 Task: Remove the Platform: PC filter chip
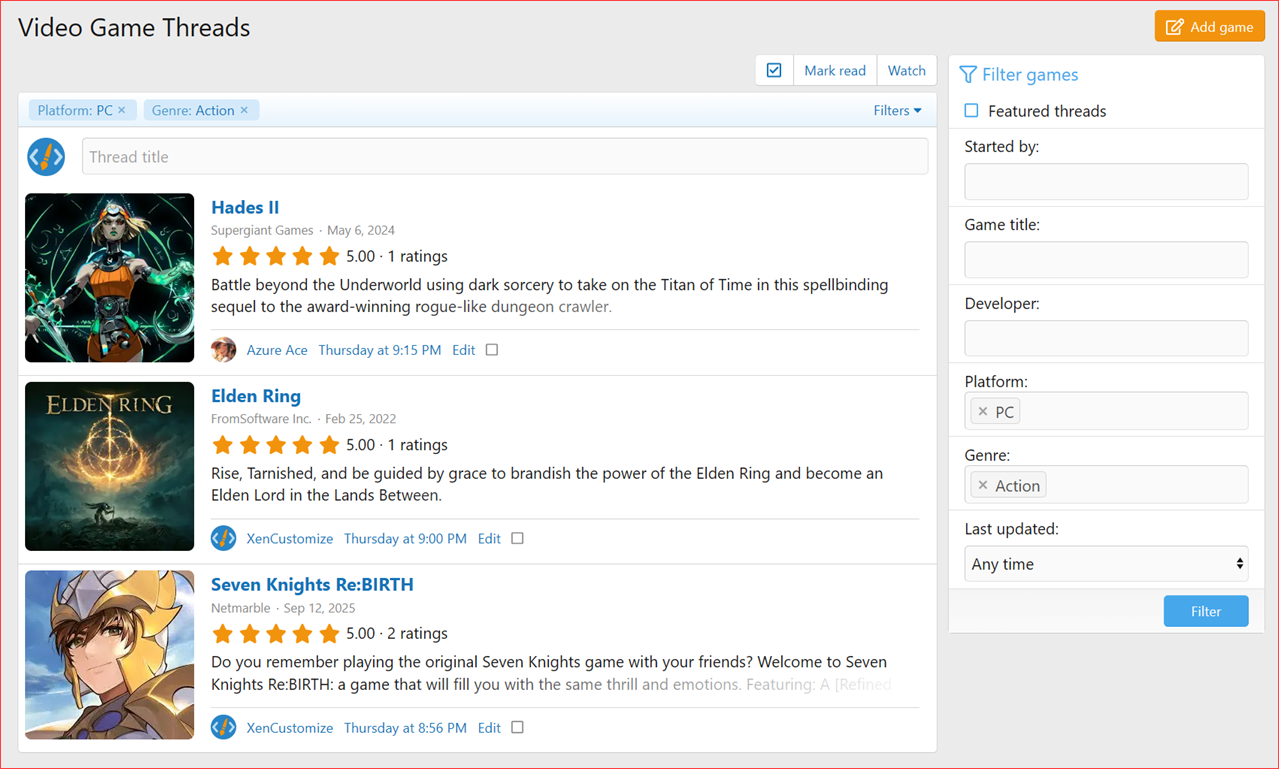[x=122, y=110]
